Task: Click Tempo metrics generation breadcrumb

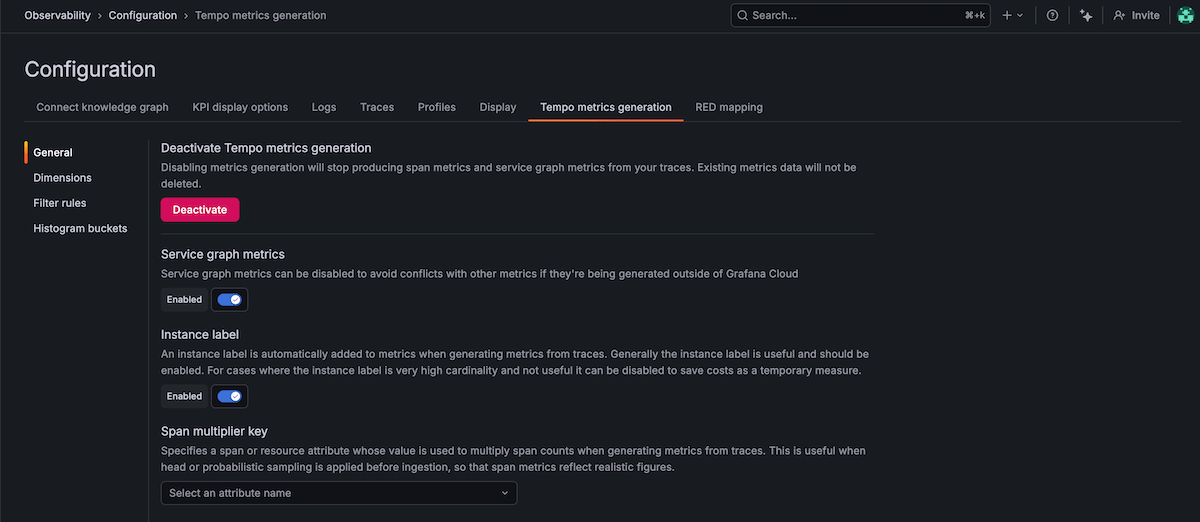Action: point(260,15)
